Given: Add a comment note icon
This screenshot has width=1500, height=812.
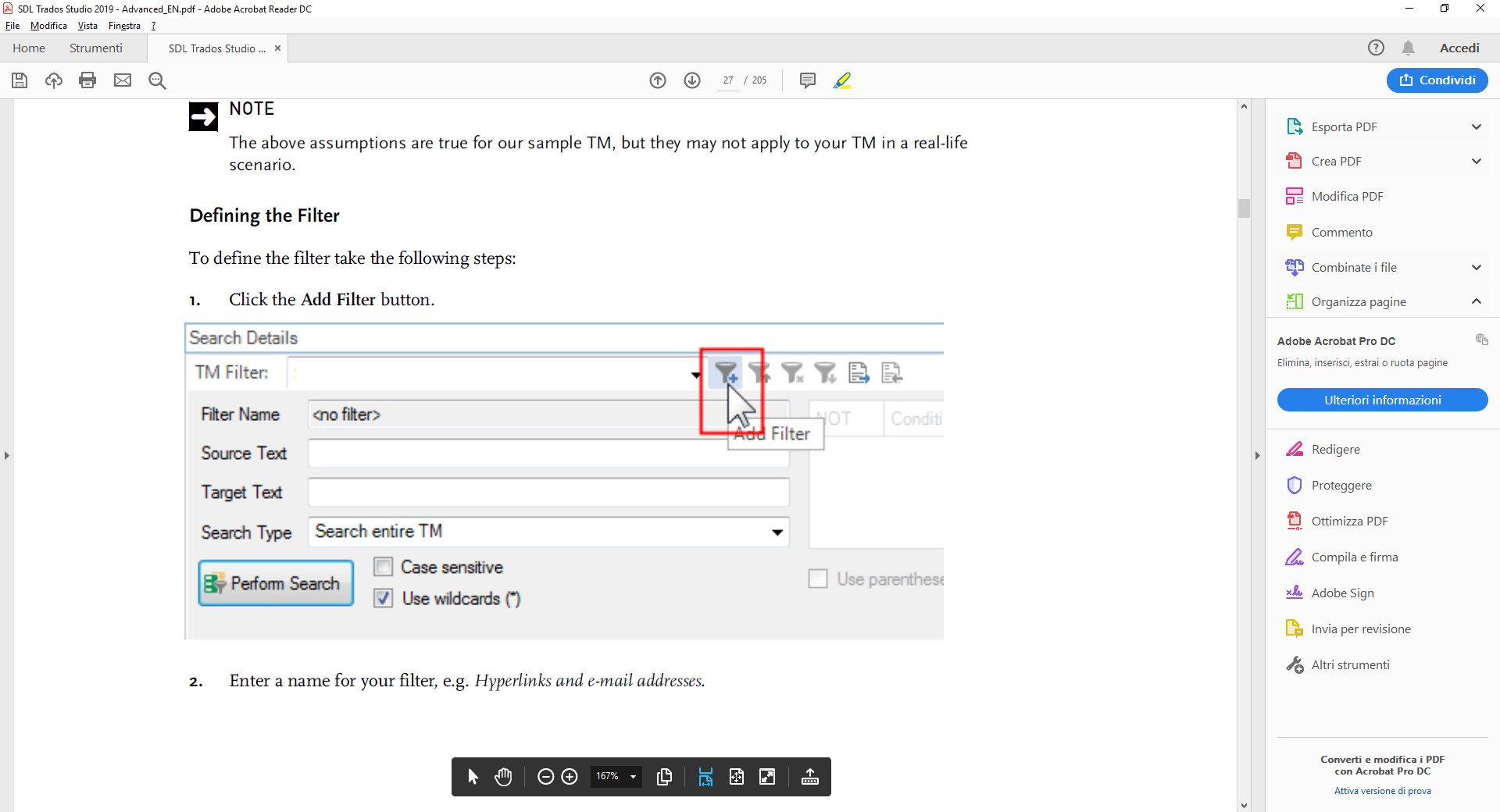Looking at the screenshot, I should 808,80.
